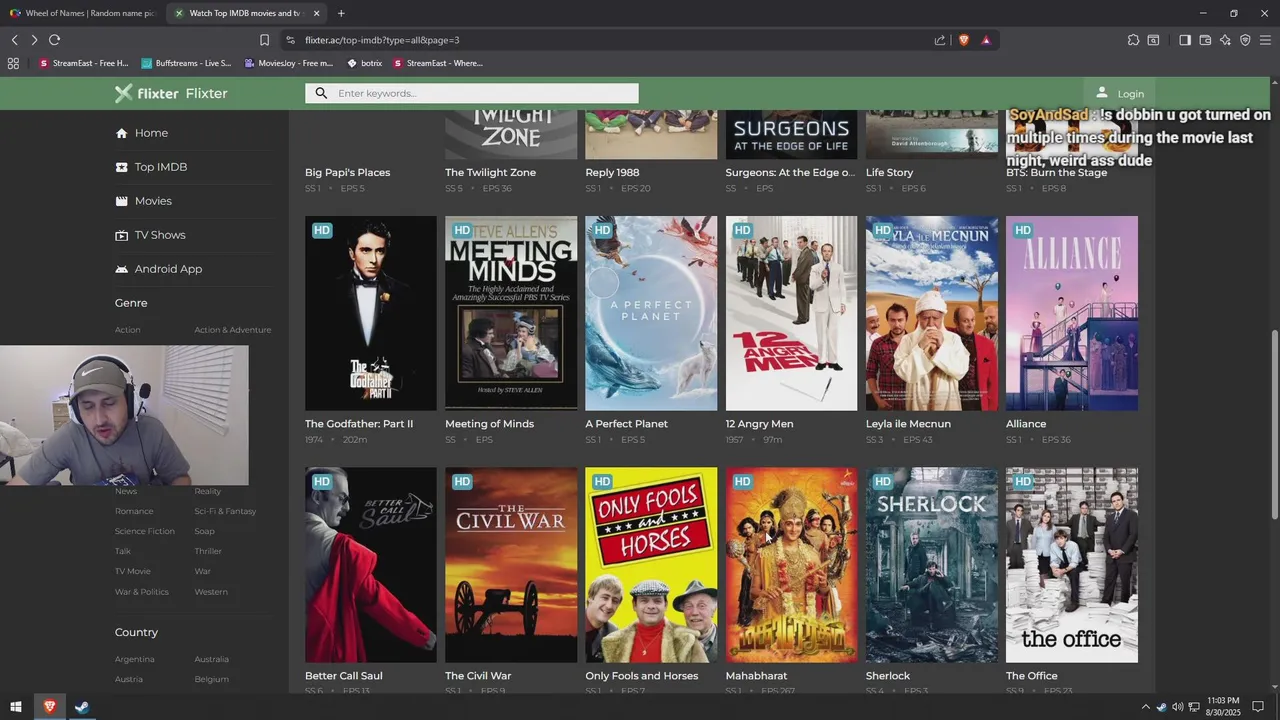Select the War & Politics genre

coord(141,592)
